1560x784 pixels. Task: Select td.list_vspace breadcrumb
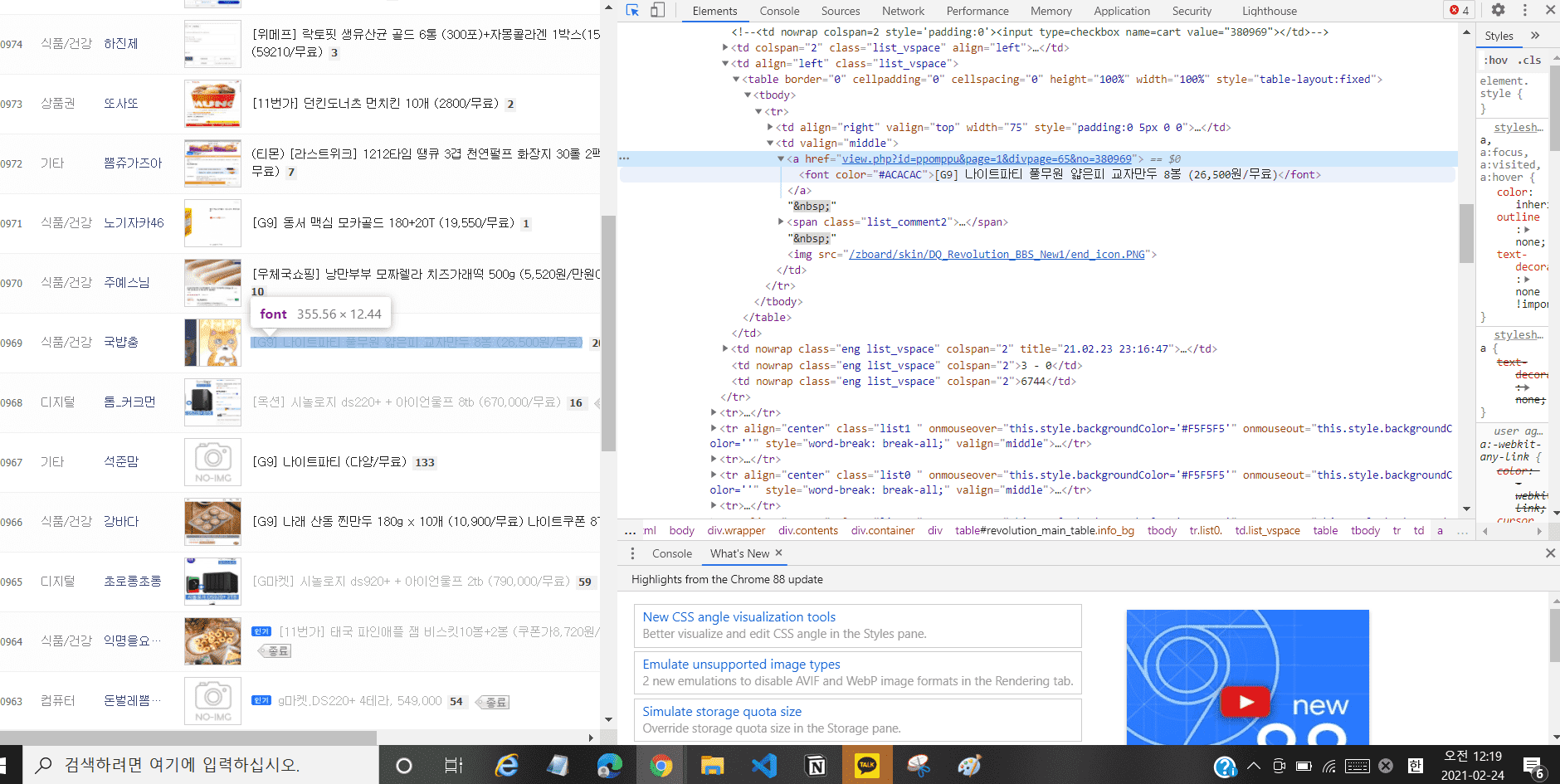coord(1267,531)
